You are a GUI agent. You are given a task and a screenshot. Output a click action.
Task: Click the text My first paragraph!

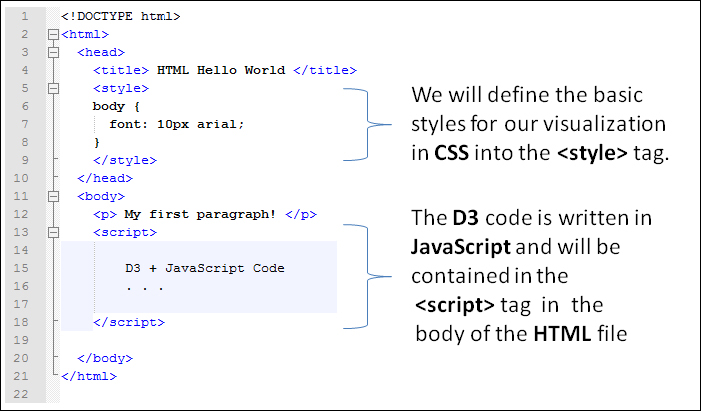pos(200,214)
